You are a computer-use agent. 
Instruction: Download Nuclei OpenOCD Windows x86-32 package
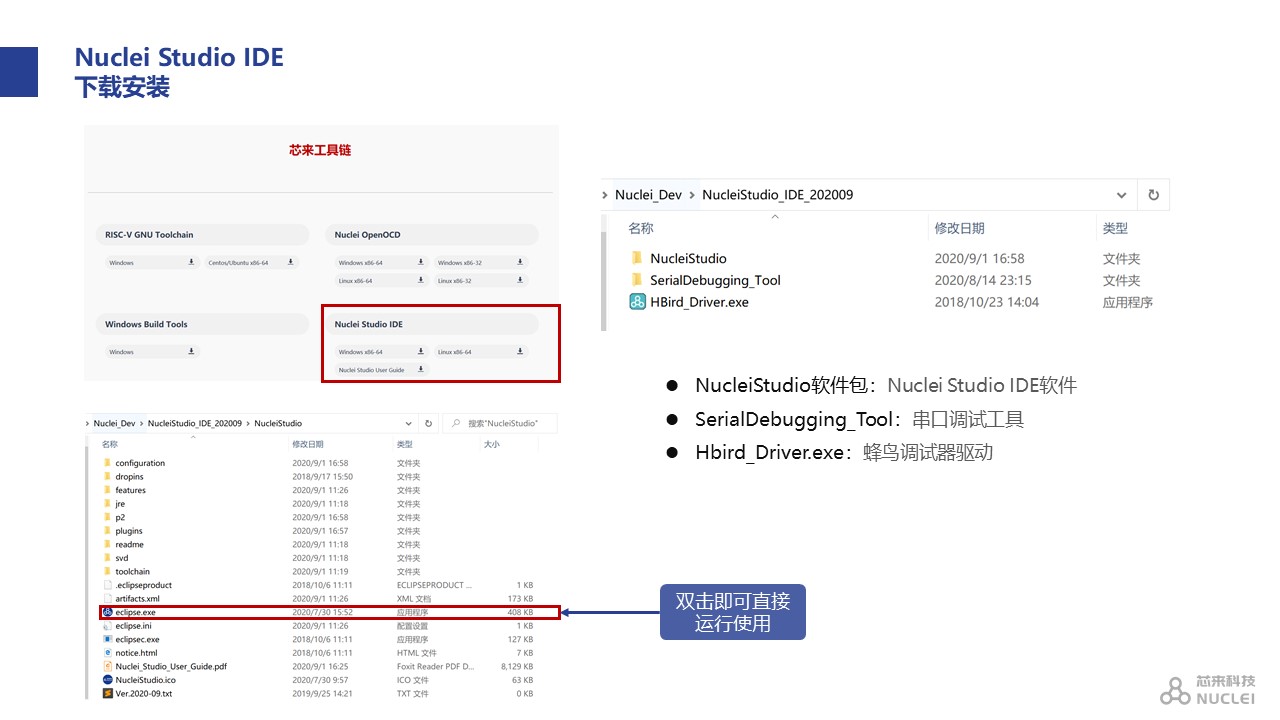tap(520, 262)
